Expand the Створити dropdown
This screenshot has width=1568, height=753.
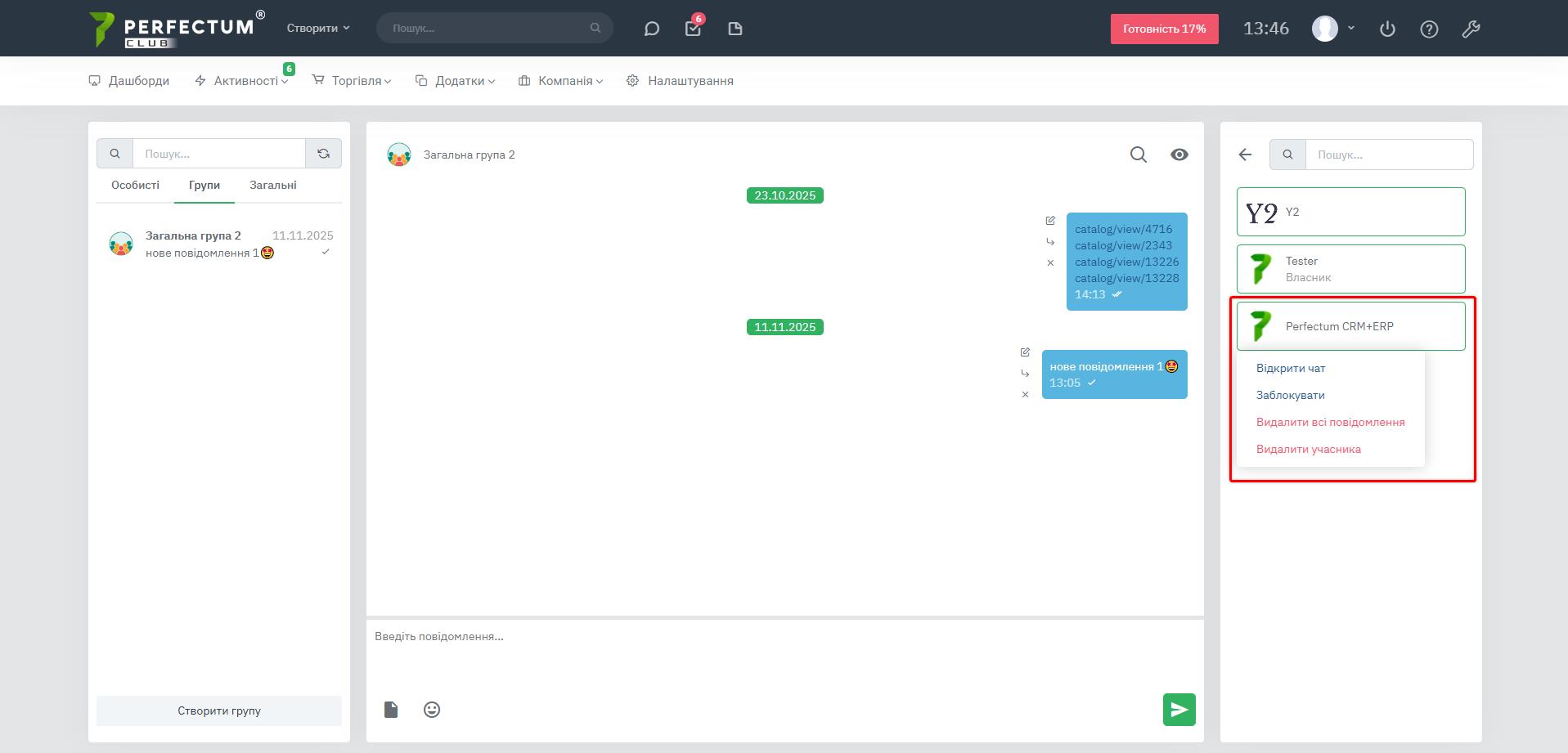click(317, 28)
